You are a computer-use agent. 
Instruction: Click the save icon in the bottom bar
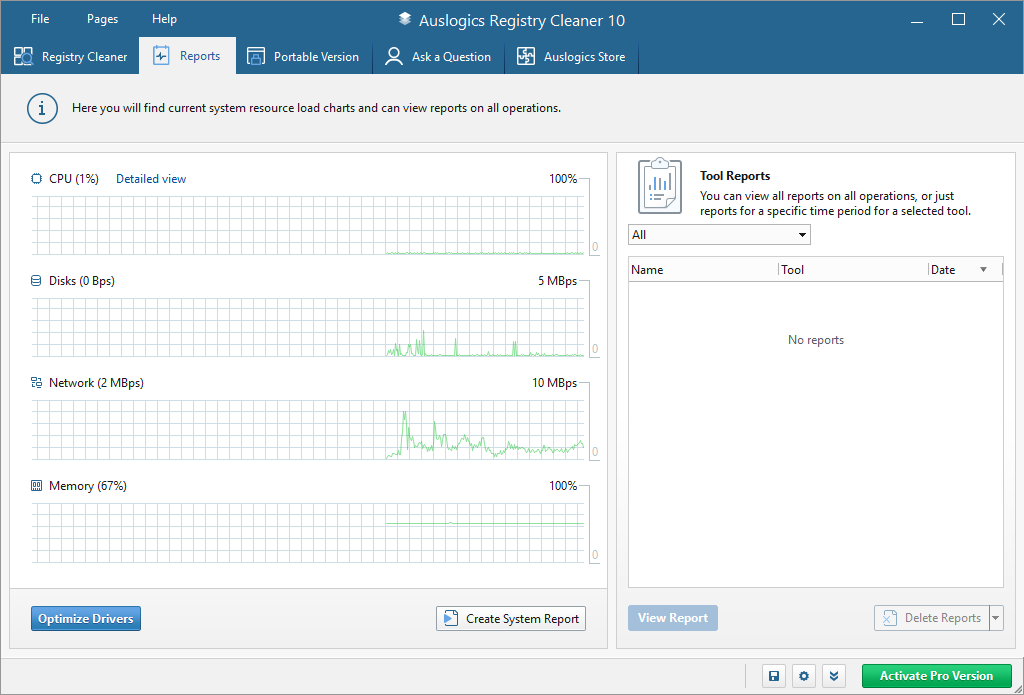point(774,676)
